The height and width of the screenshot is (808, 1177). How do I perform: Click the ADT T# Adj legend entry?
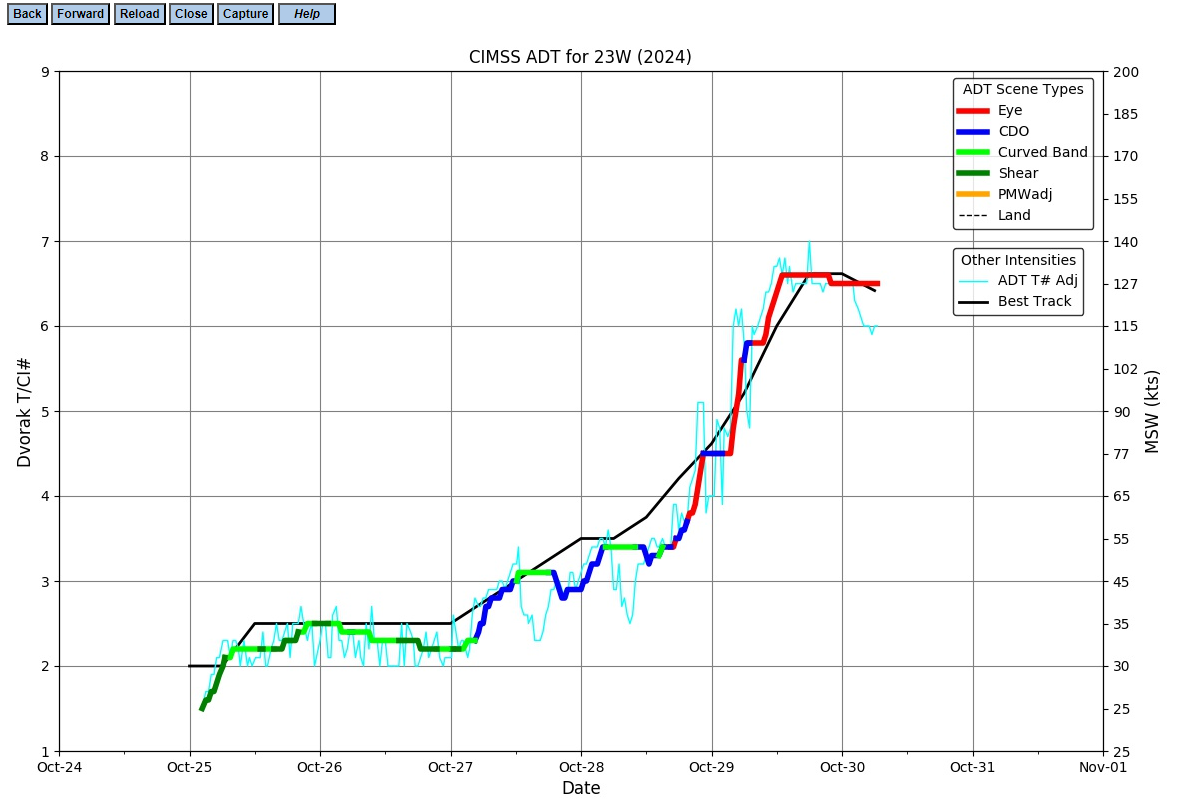coord(1019,281)
